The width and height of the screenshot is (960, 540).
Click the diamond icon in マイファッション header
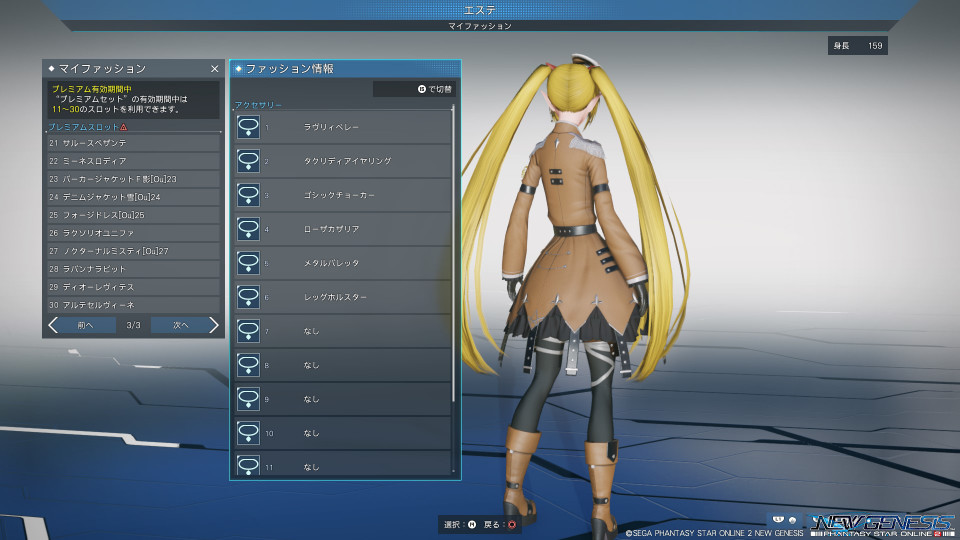click(51, 69)
